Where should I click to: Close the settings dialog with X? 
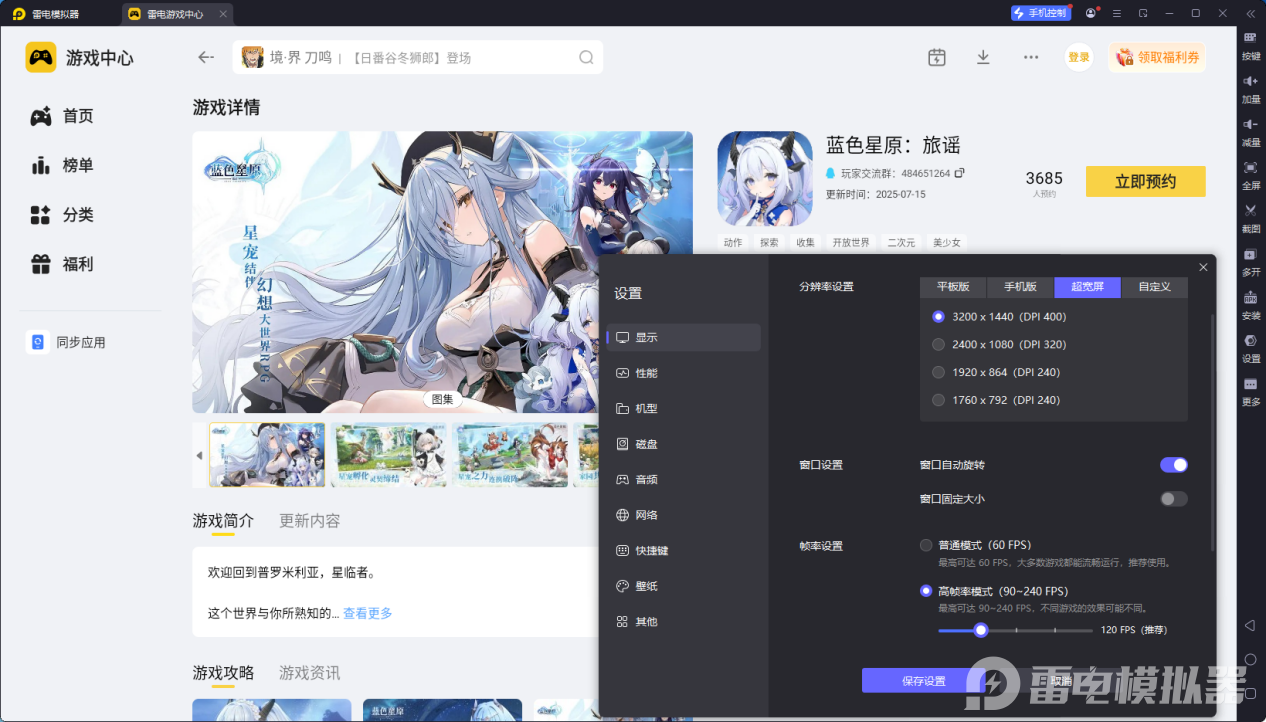tap(1203, 267)
